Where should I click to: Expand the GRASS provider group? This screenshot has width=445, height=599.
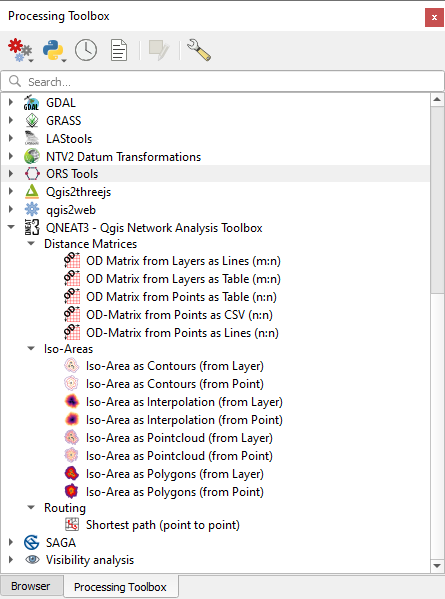[x=11, y=120]
